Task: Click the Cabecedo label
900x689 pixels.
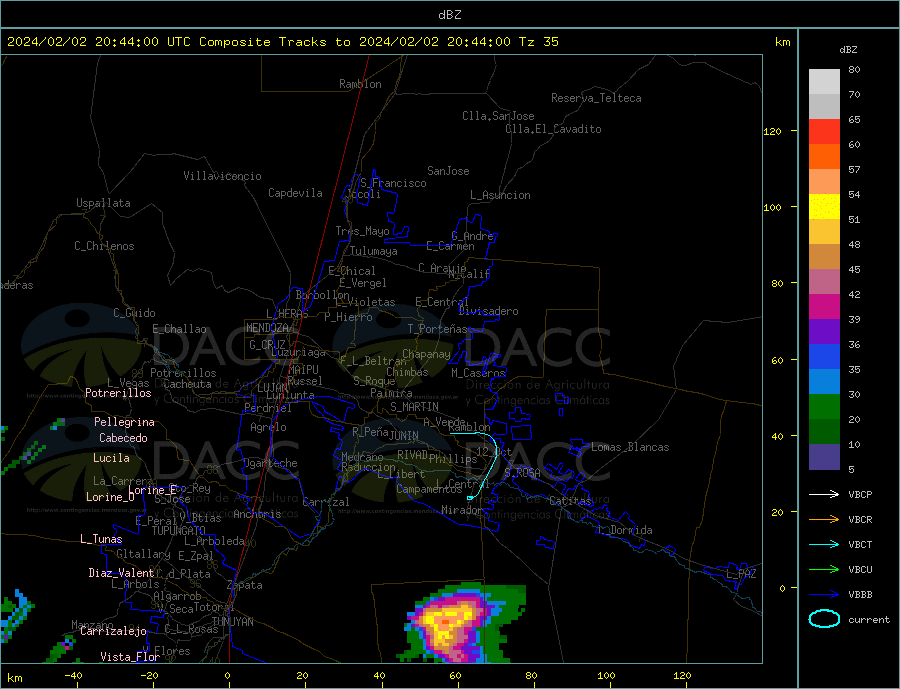Action: pyautogui.click(x=123, y=438)
